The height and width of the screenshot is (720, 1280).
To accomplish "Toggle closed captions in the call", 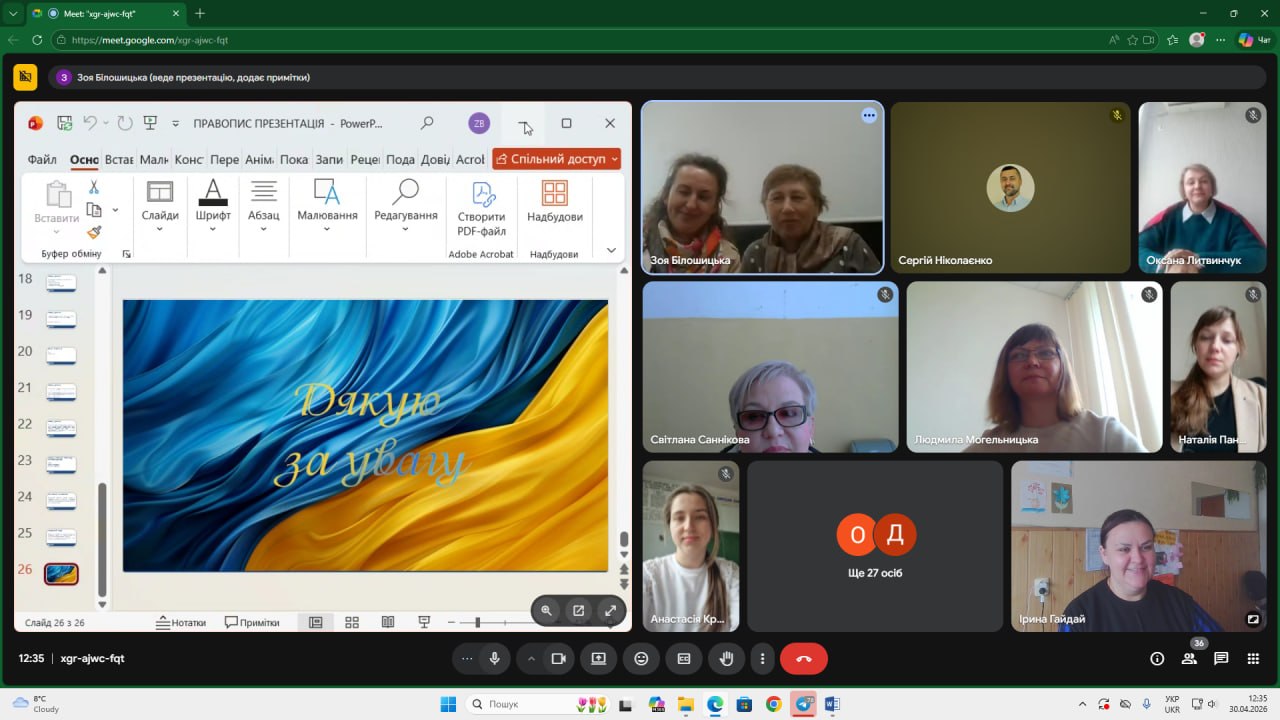I will click(x=684, y=658).
